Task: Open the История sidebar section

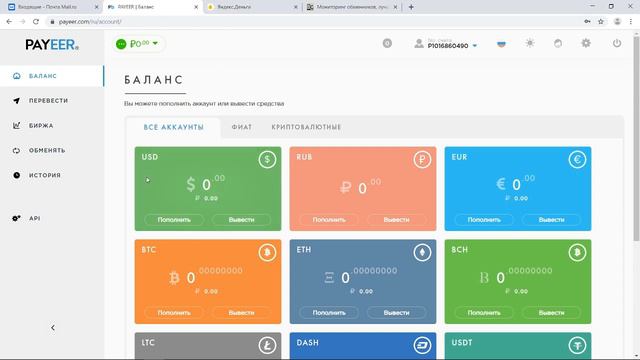Action: pyautogui.click(x=52, y=175)
